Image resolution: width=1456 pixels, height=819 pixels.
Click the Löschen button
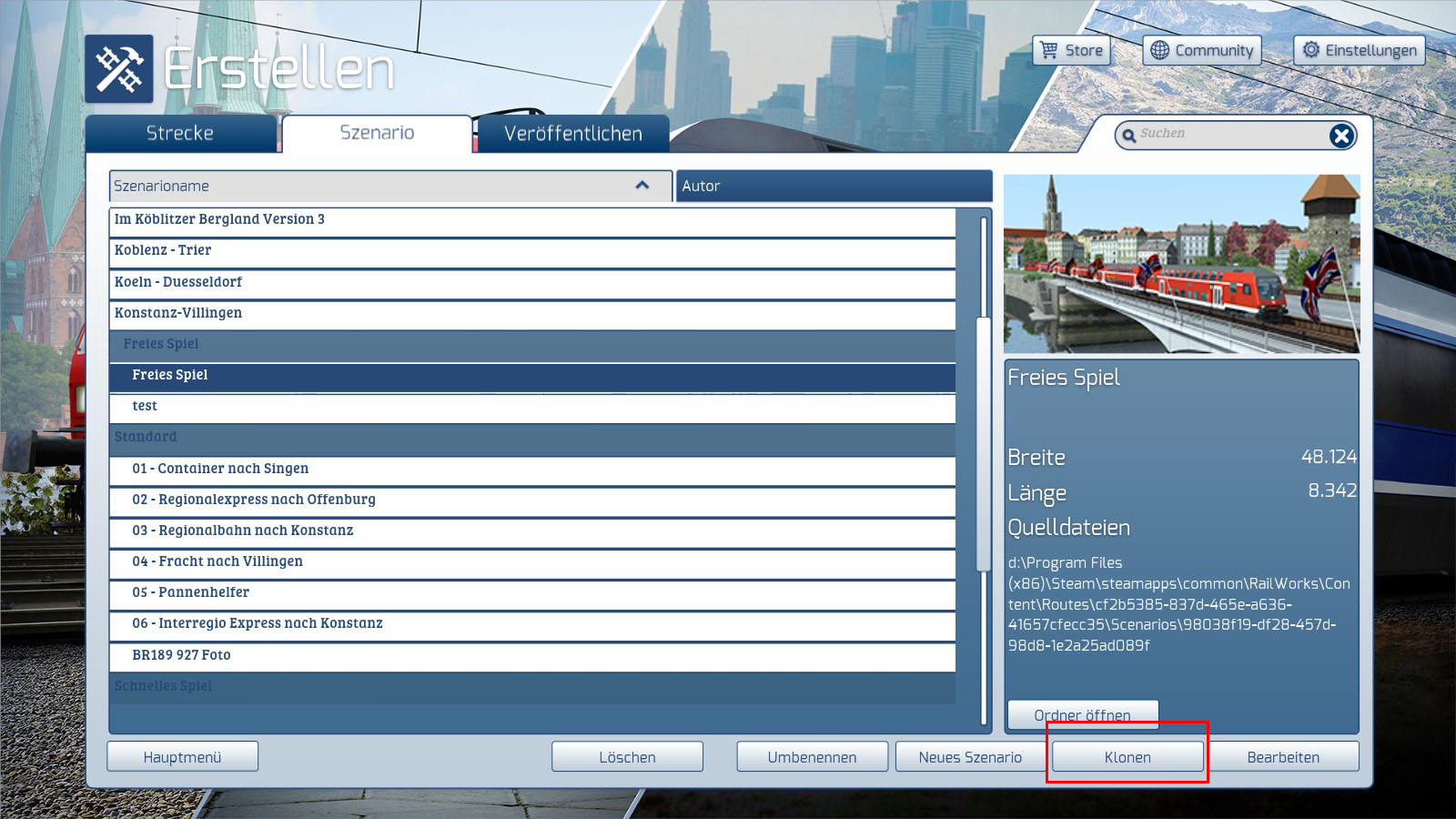coord(627,757)
